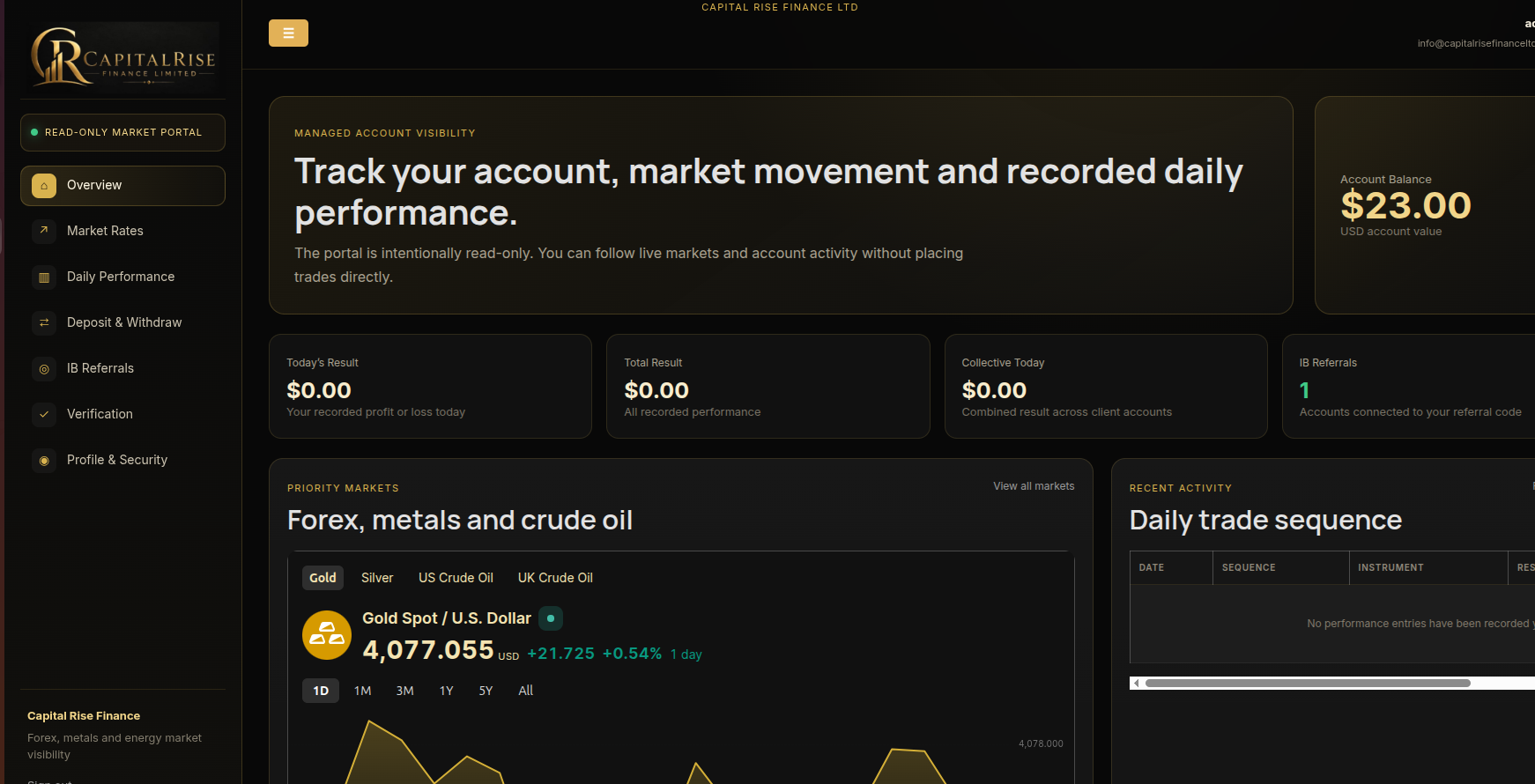Click the SEQUENCE column header
This screenshot has height=784, width=1535.
pos(1280,567)
